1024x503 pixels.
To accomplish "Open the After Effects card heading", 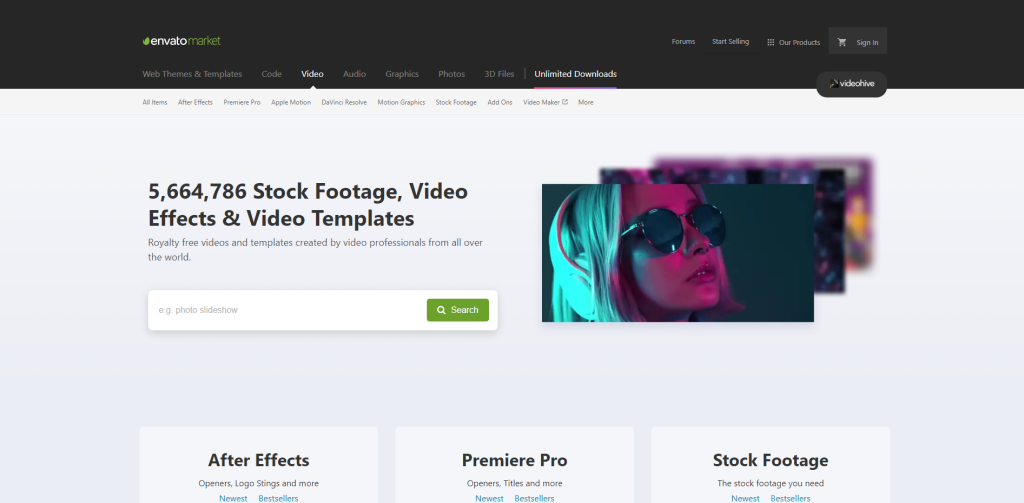I will pos(259,460).
